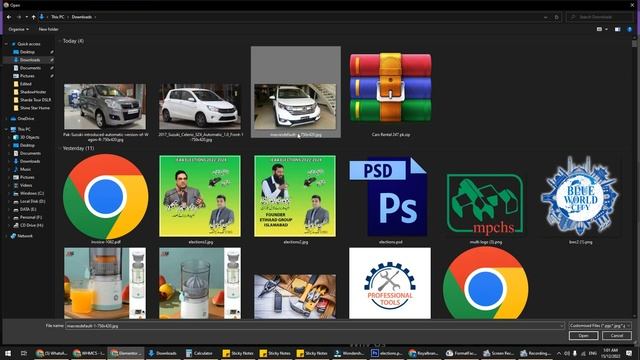The height and width of the screenshot is (360, 640).
Task: Click the Cancel button
Action: coord(617,336)
